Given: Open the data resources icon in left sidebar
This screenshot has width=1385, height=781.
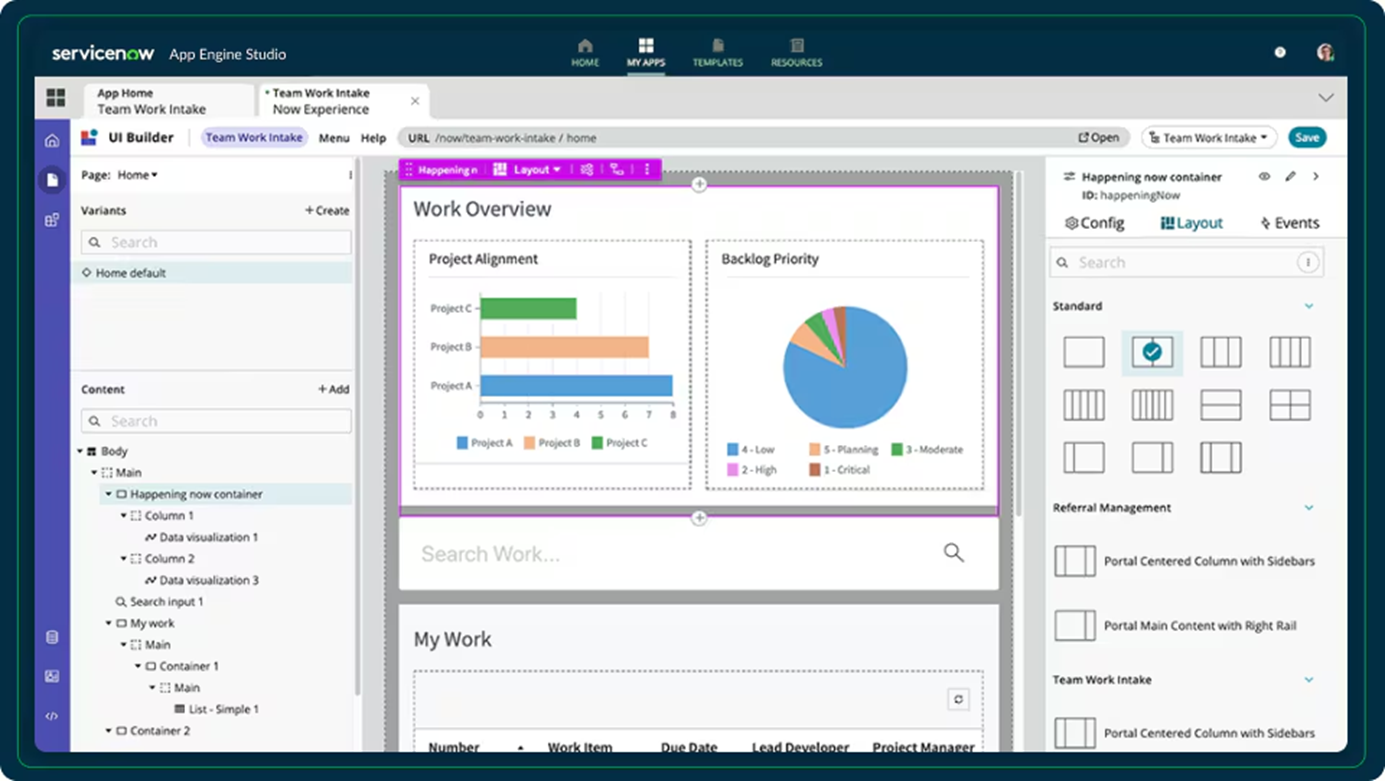Looking at the screenshot, I should click(52, 636).
